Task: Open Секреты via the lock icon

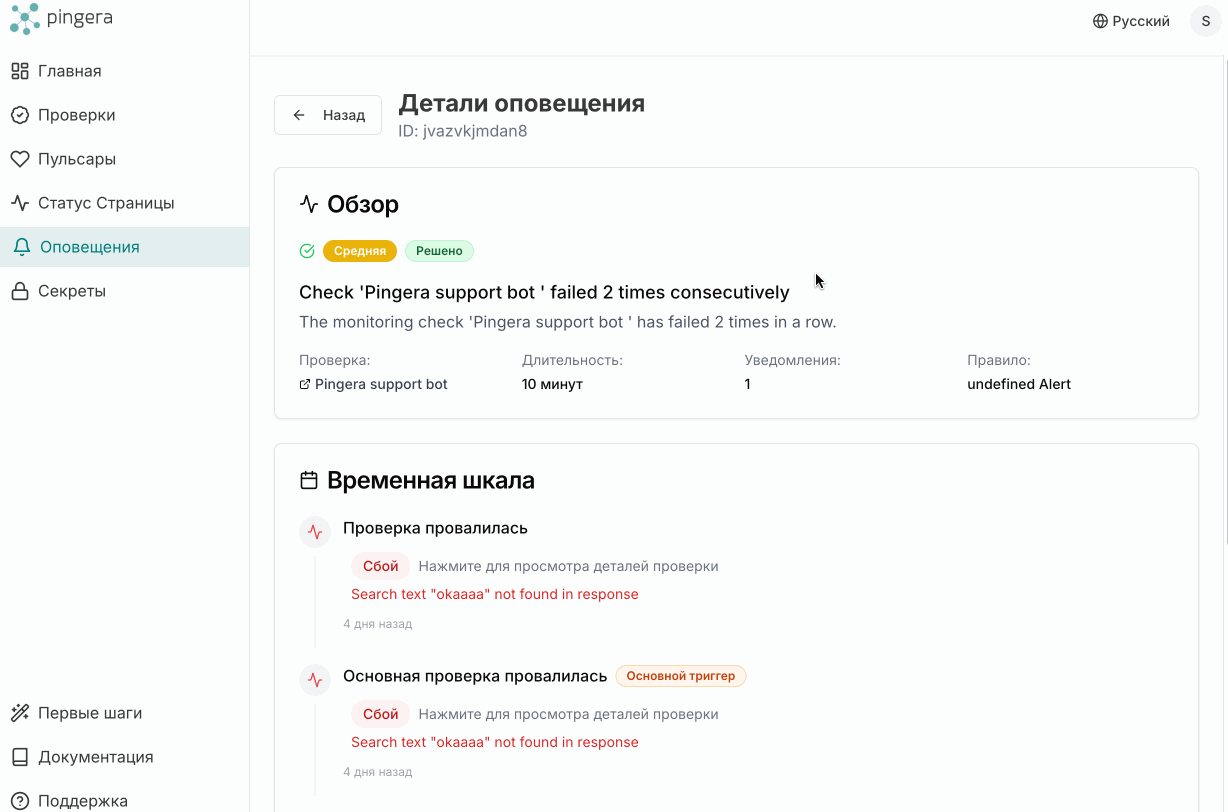Action: 22,290
